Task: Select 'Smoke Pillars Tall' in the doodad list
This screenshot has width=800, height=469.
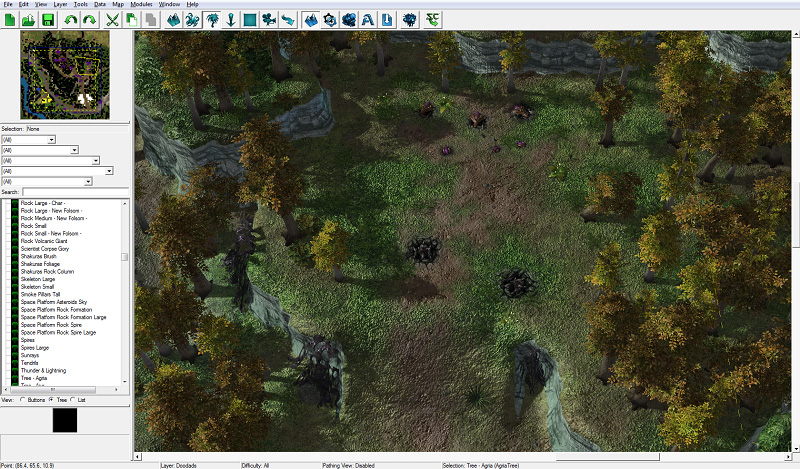Action: point(40,294)
